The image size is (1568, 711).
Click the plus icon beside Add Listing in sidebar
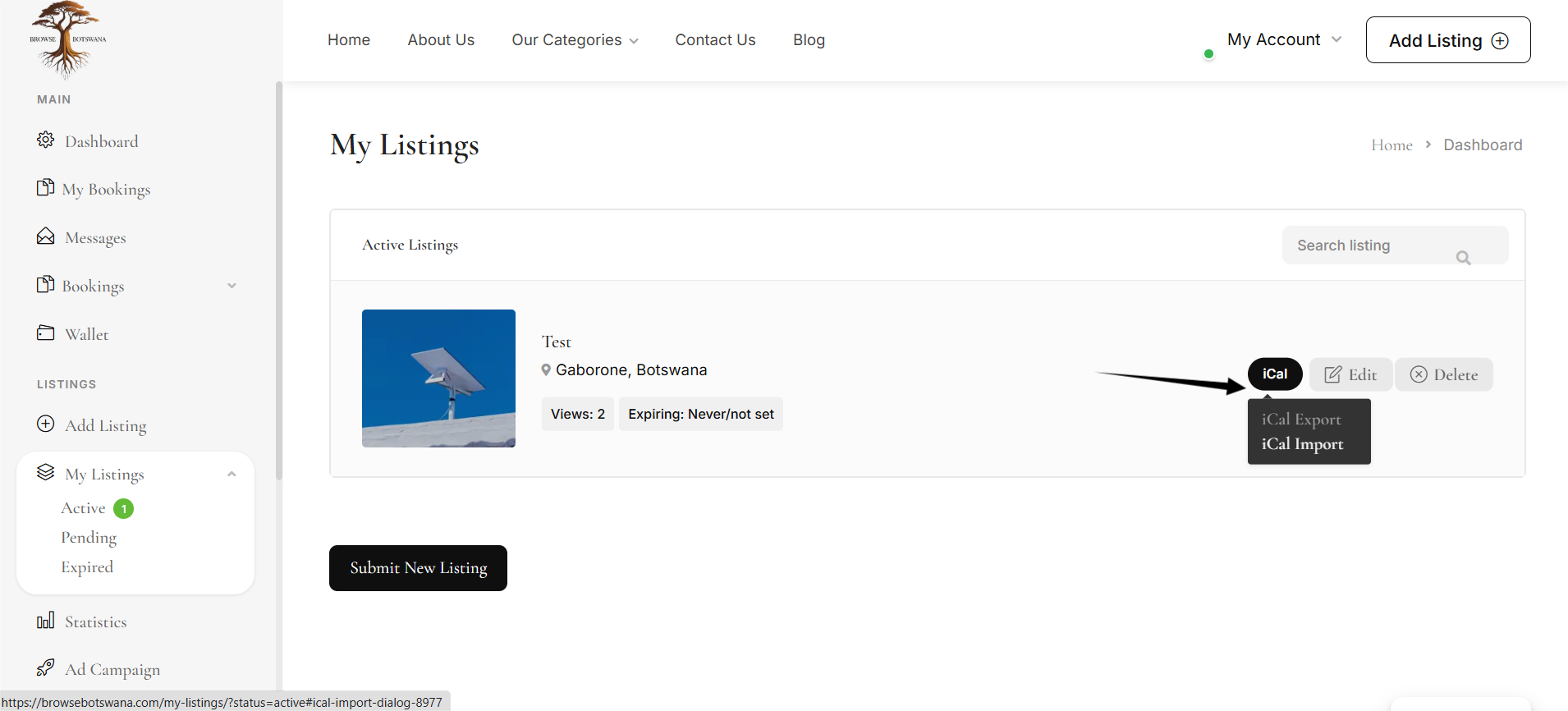[46, 424]
